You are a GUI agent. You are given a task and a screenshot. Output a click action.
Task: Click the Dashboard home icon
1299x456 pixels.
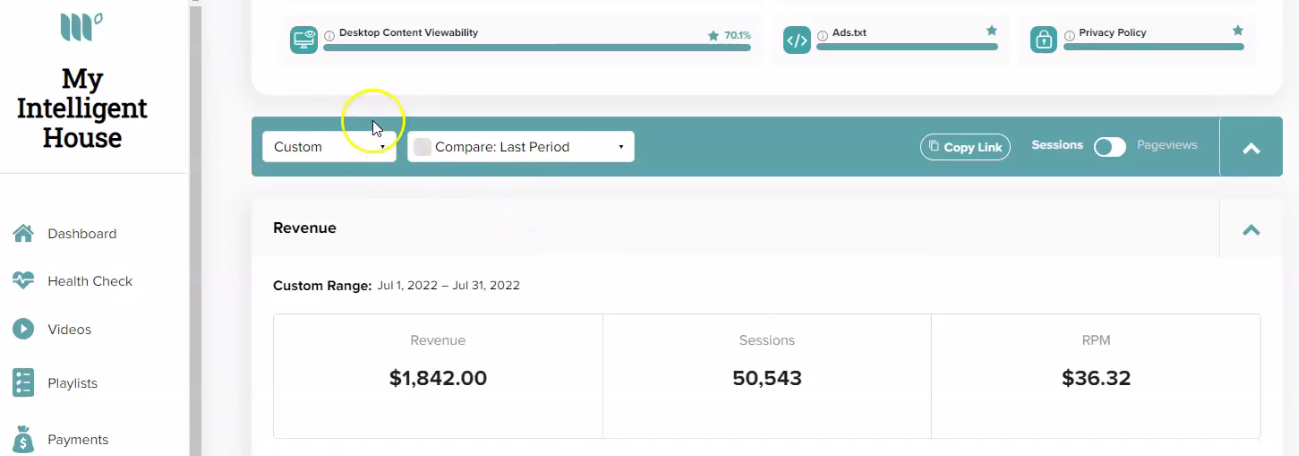tap(23, 233)
